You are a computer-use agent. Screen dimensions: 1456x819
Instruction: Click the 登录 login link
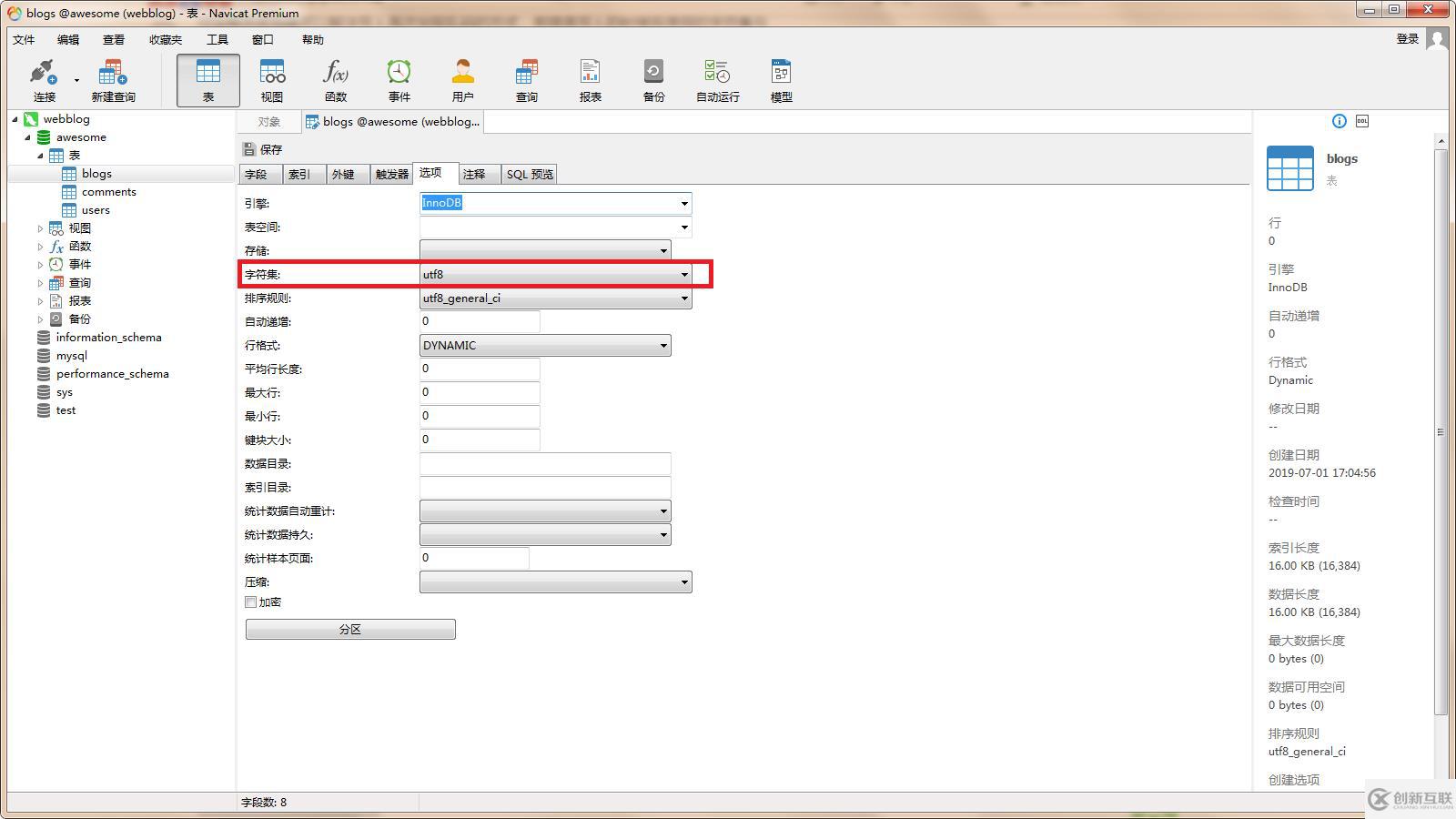[x=1408, y=38]
